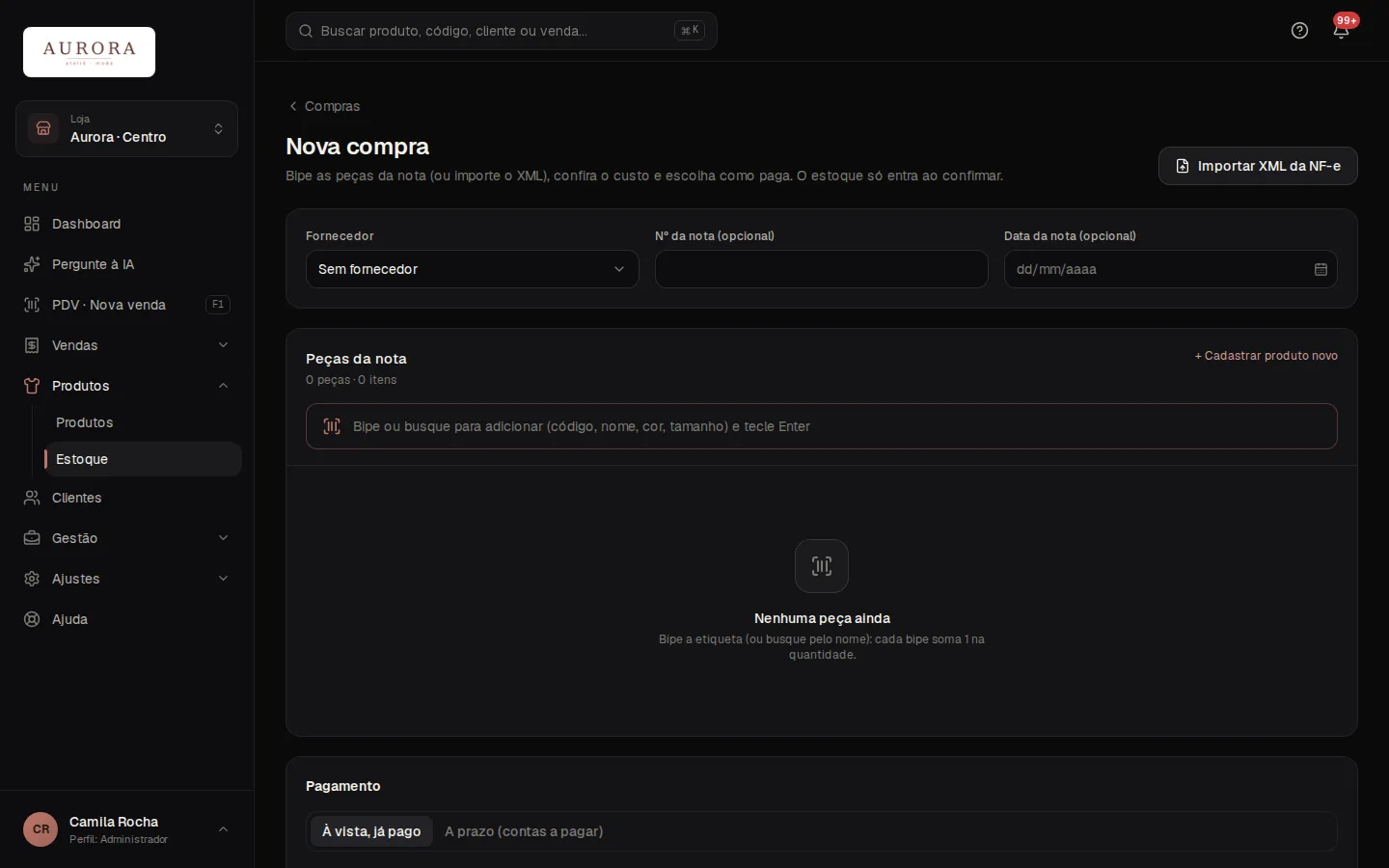Expand the Gestão submenu chevron
The height and width of the screenshot is (868, 1389).
[x=223, y=538]
